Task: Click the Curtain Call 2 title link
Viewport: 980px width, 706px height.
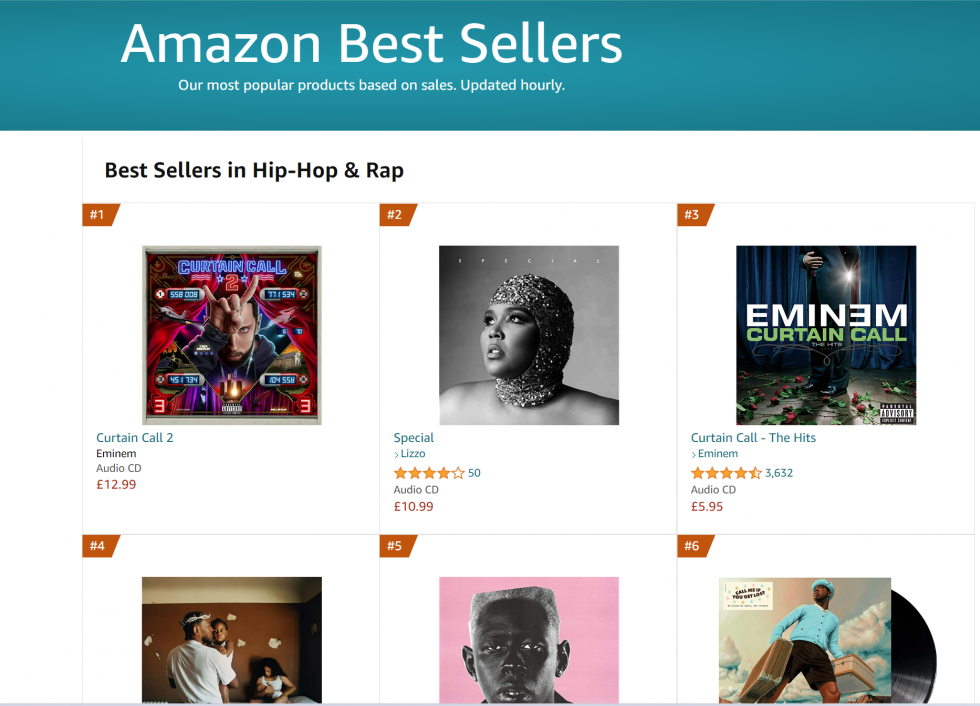Action: click(x=134, y=437)
